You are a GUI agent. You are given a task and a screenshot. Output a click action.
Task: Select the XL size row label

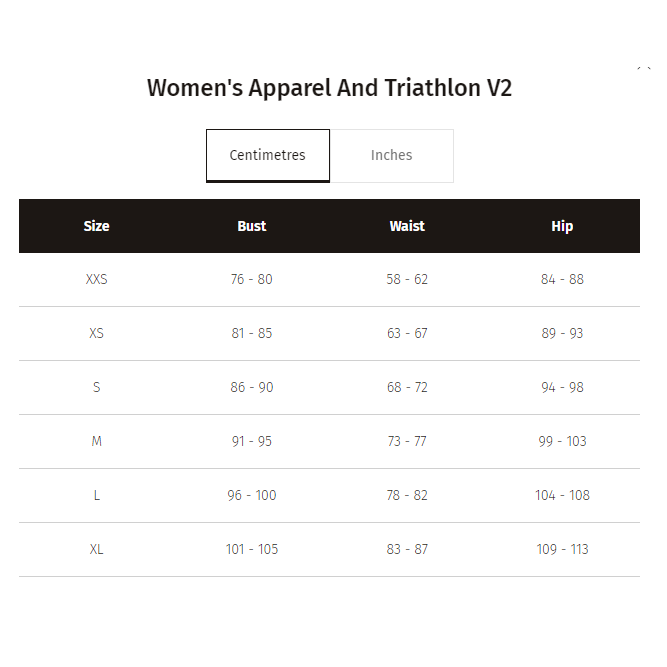click(x=96, y=549)
